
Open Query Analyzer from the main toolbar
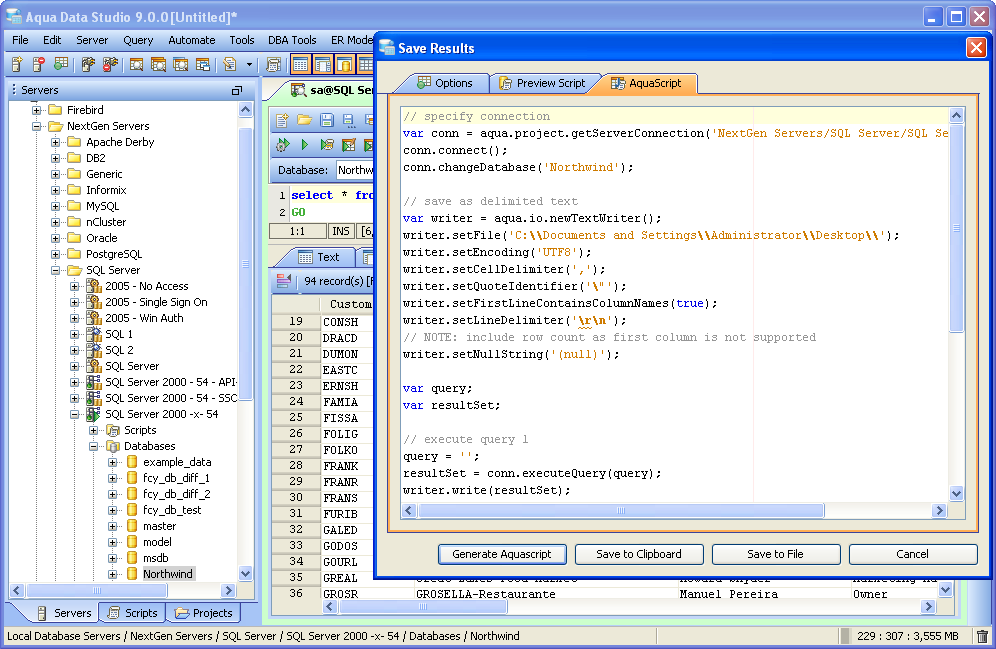[x=136, y=64]
